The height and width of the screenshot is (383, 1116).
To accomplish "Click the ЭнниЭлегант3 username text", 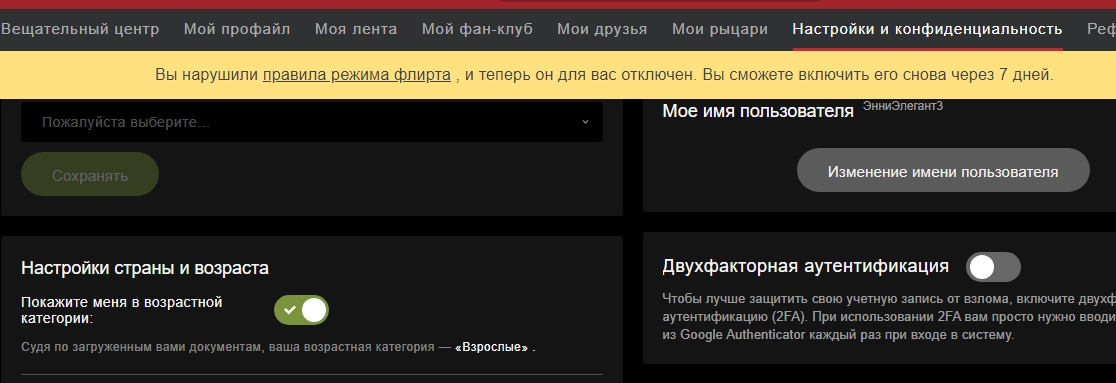I will tap(903, 106).
